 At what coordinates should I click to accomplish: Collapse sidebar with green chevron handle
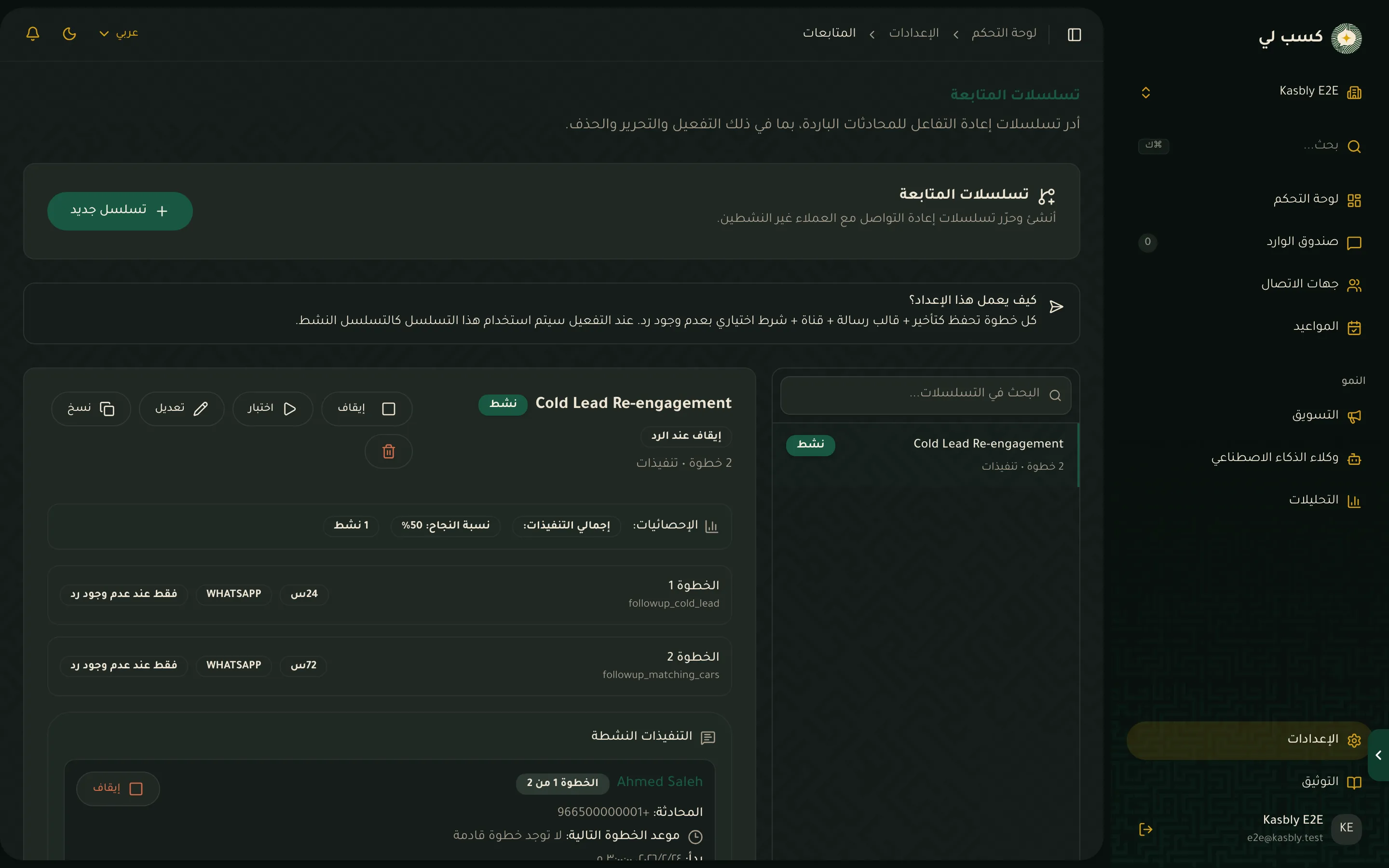[x=1379, y=755]
